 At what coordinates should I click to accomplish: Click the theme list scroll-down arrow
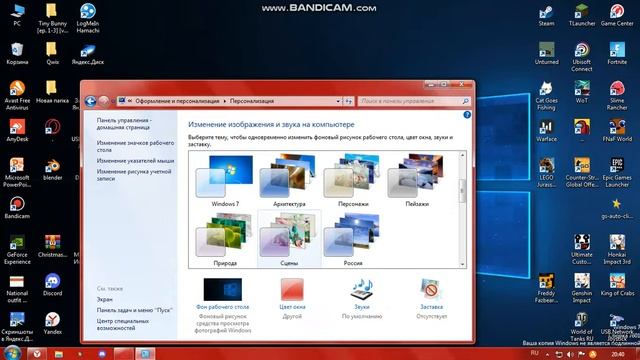pyautogui.click(x=462, y=264)
